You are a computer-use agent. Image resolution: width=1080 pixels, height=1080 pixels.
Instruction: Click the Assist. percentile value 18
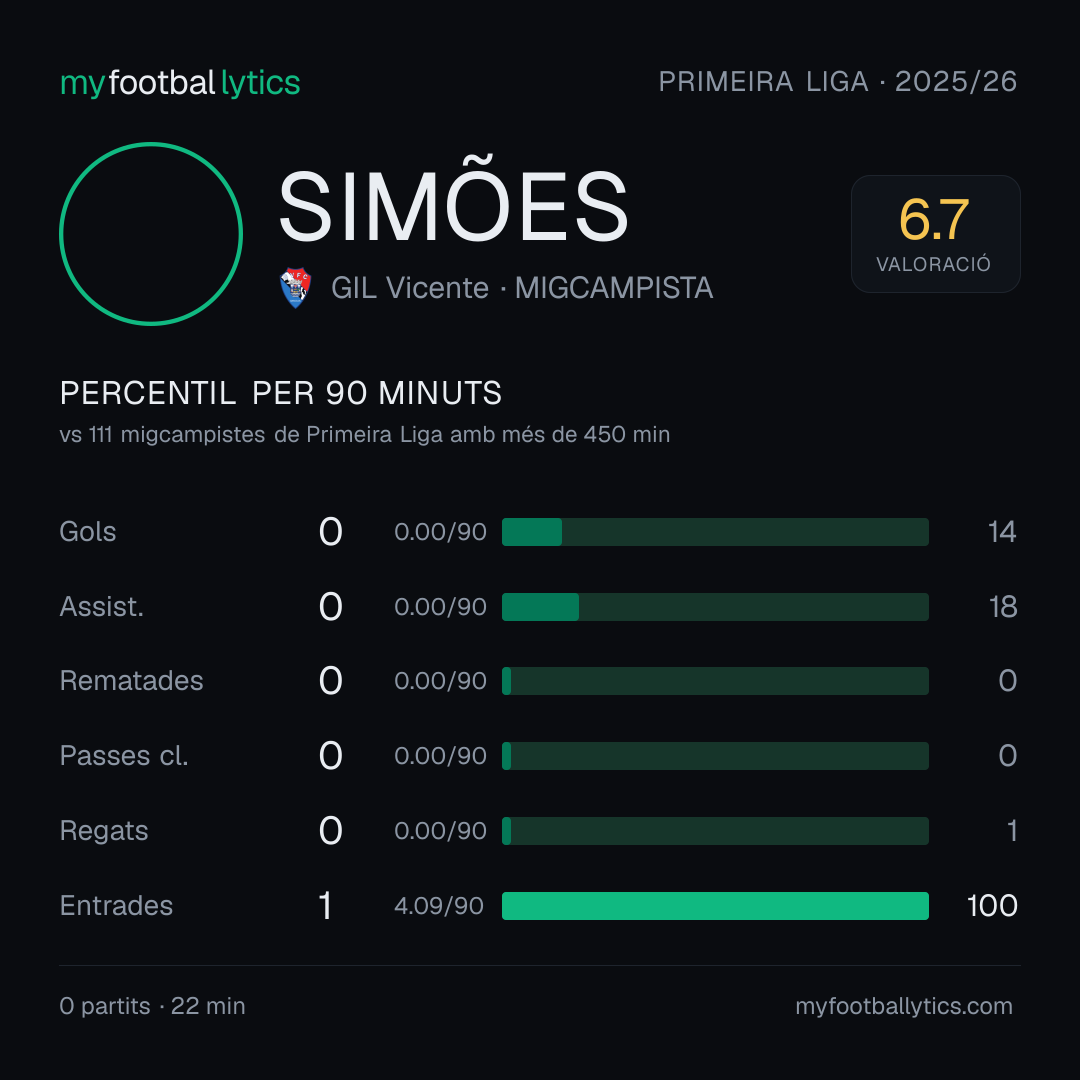pos(1003,607)
